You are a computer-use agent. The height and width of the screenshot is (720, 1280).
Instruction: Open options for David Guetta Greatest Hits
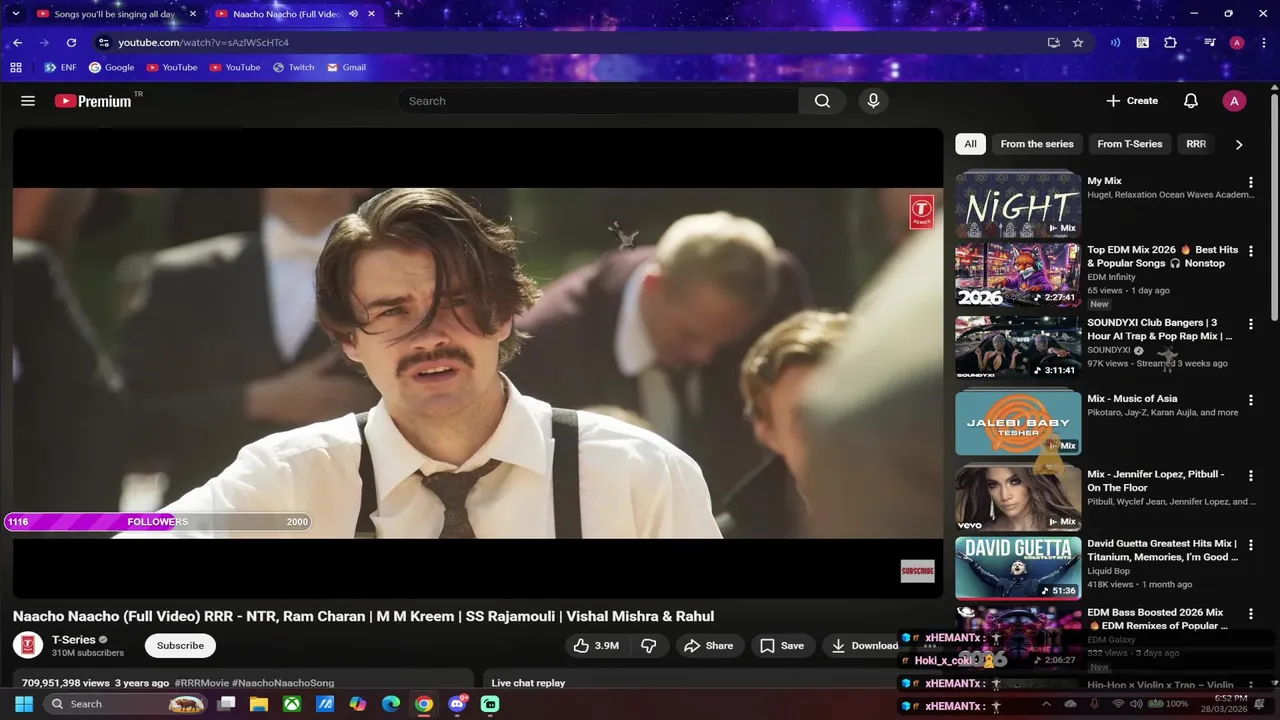pos(1250,545)
